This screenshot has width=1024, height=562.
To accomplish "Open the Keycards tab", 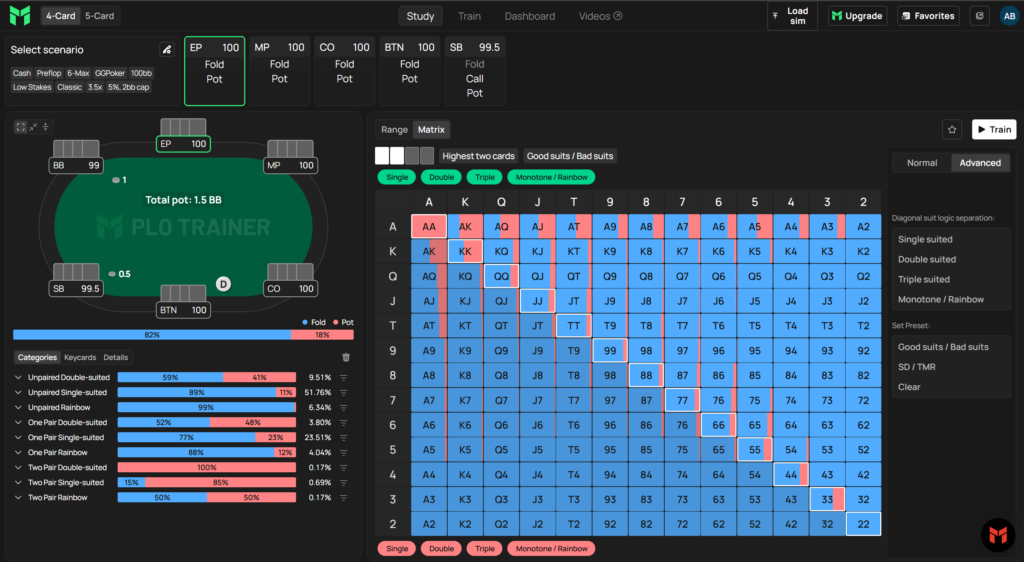I will click(80, 357).
